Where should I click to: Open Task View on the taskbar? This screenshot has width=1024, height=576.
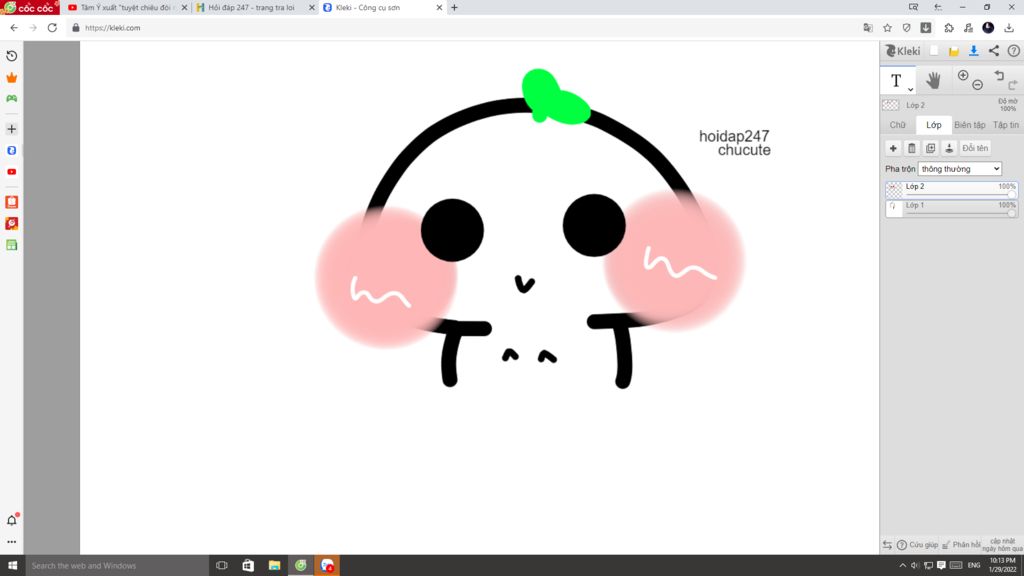pyautogui.click(x=222, y=566)
